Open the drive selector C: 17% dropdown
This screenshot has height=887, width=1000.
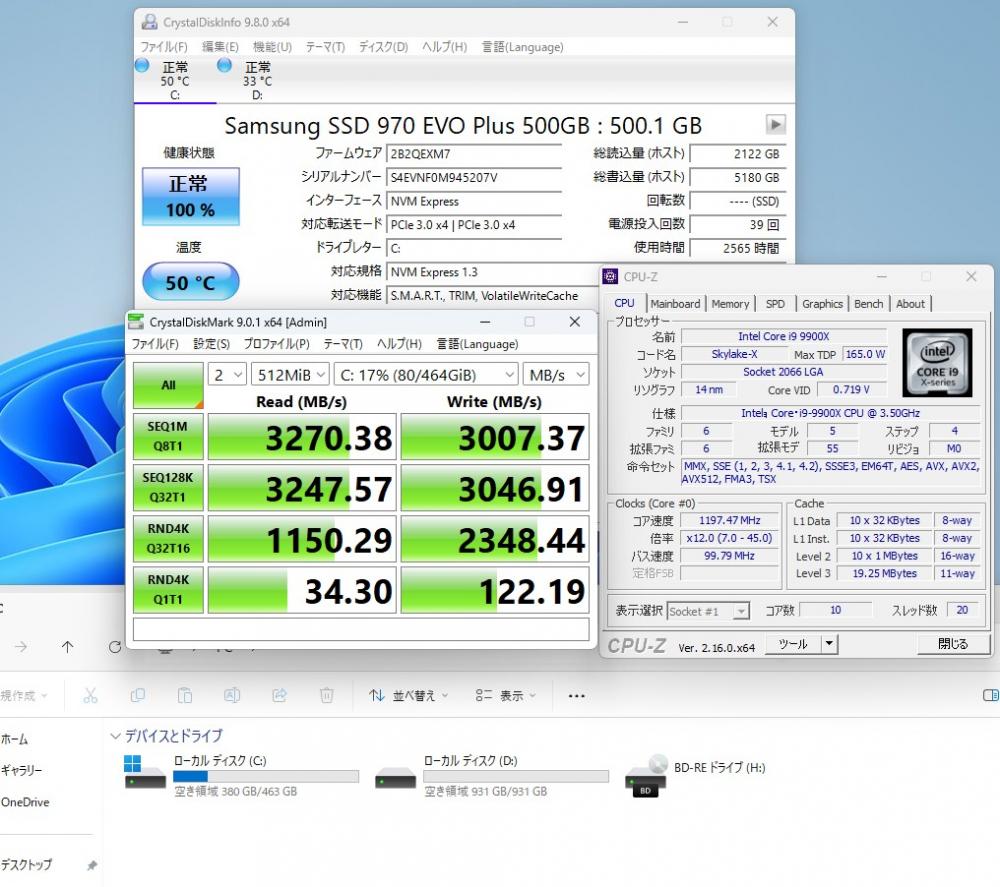[425, 375]
